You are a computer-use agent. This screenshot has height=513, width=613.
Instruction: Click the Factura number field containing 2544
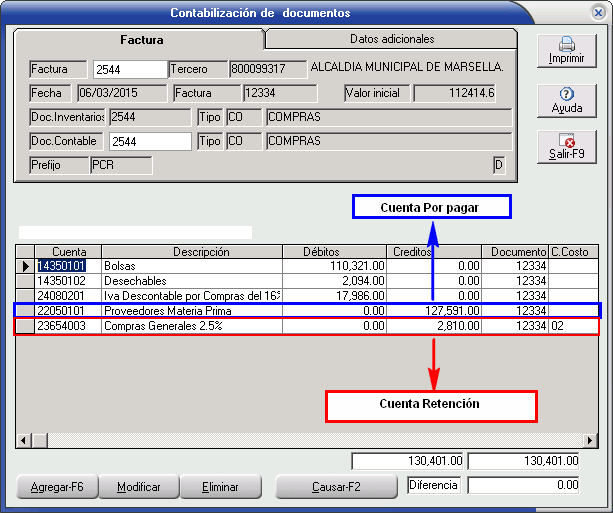click(129, 69)
